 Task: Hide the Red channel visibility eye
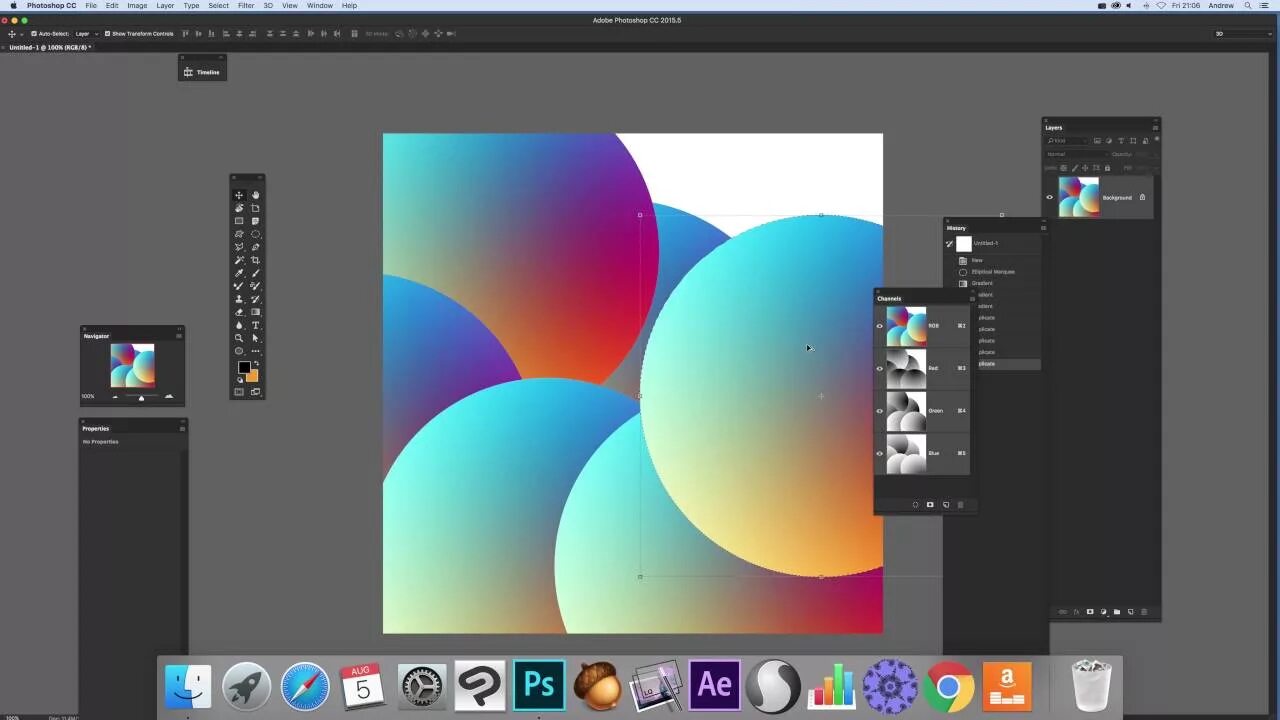[x=880, y=368]
